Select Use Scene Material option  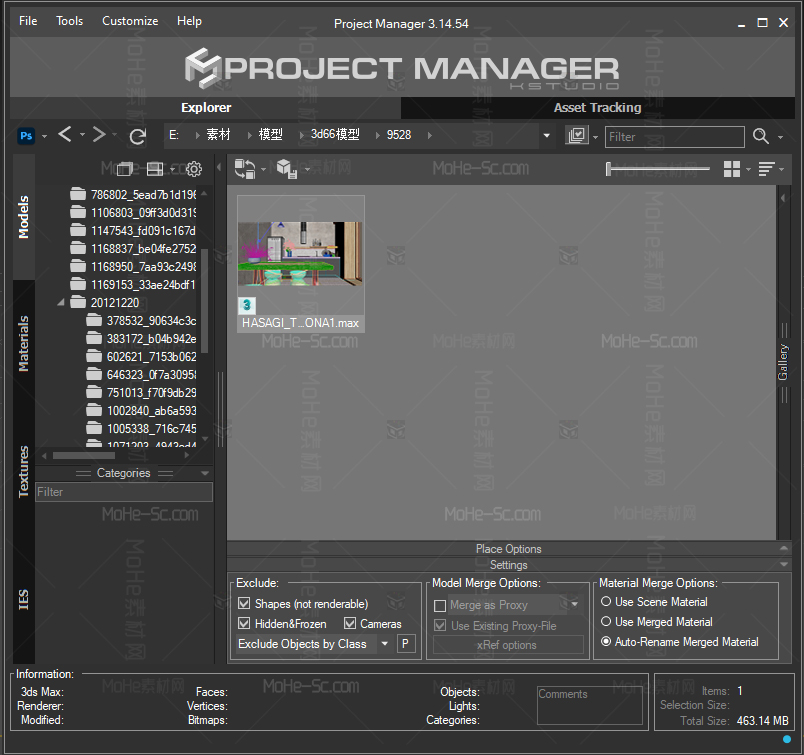click(606, 601)
